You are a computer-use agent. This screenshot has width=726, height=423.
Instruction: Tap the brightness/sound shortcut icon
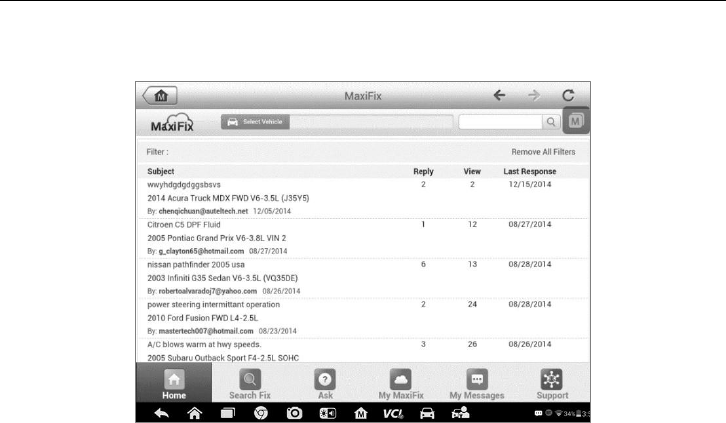tap(327, 413)
